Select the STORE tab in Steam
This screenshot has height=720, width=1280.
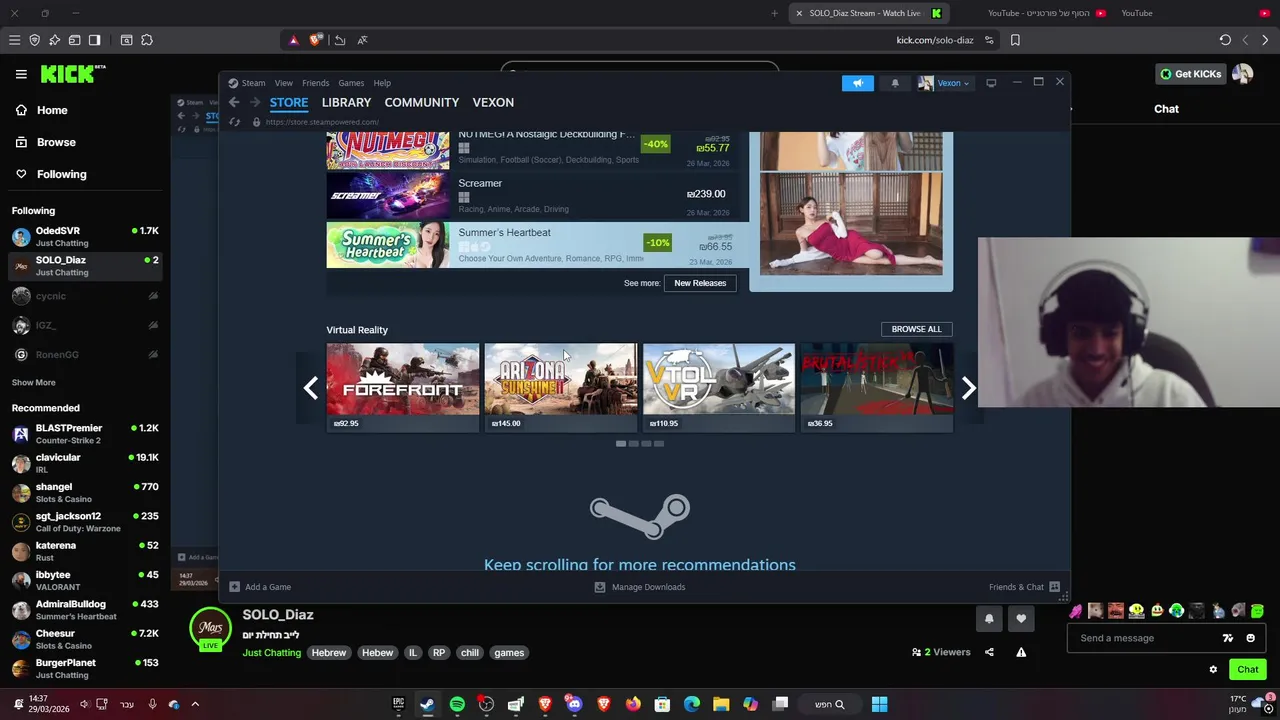tap(289, 102)
